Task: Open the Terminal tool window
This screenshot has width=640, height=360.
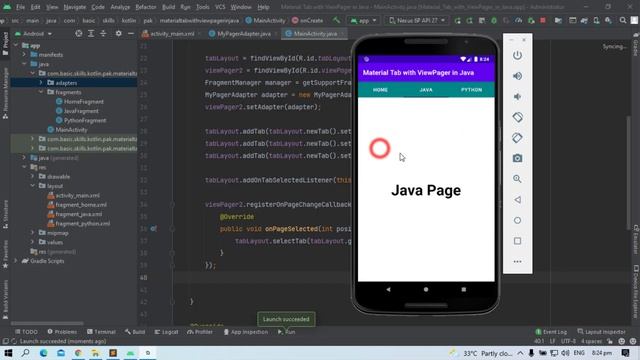Action: 101,332
